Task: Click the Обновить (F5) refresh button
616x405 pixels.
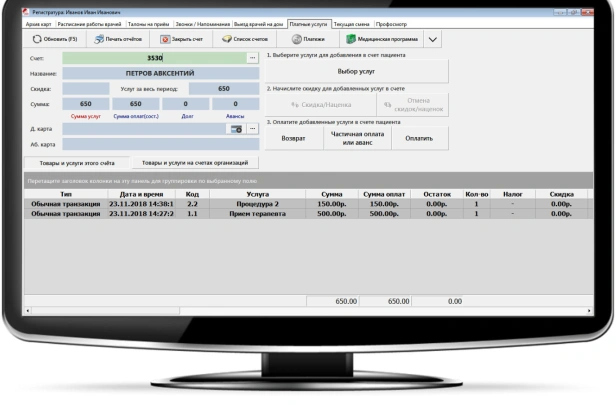Action: click(x=56, y=39)
